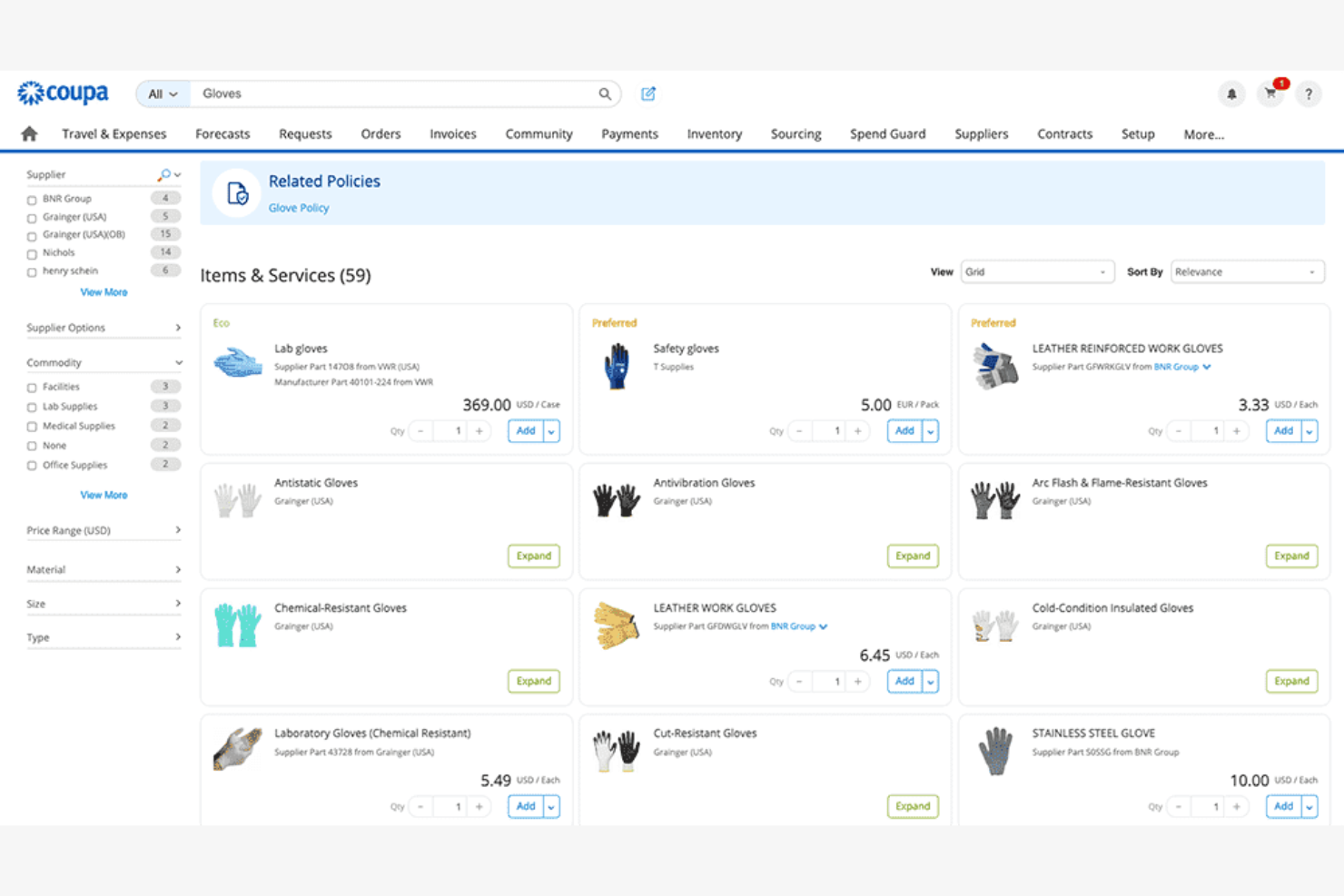Check the Office Supplies commodity filter
Viewport: 1344px width, 896px height.
coord(32,466)
